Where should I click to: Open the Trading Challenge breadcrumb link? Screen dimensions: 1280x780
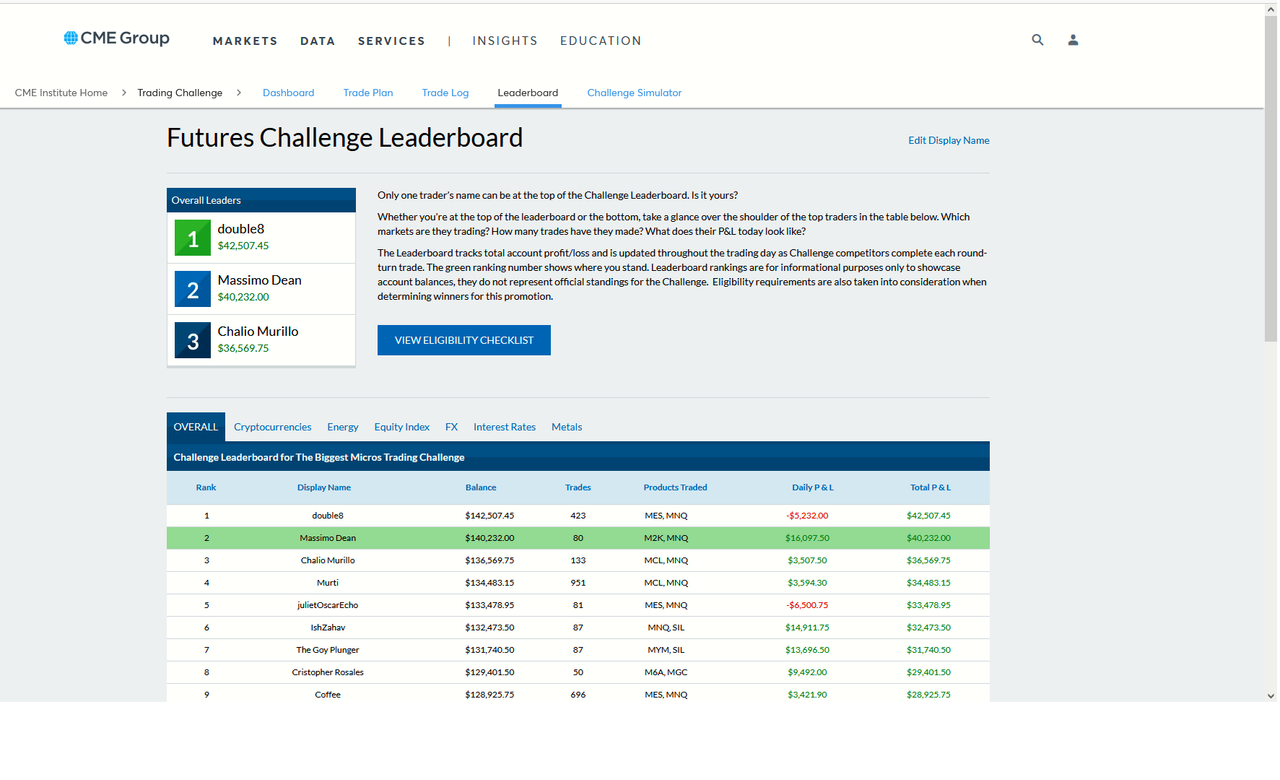pos(180,93)
